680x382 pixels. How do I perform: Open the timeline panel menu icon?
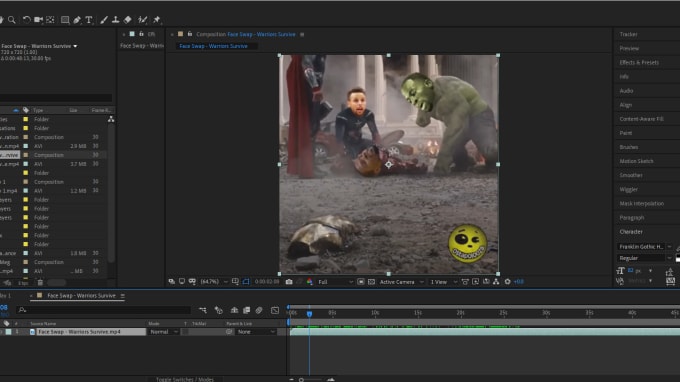[123, 296]
